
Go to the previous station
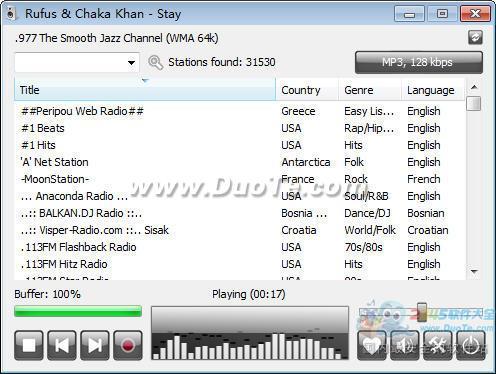[62, 345]
